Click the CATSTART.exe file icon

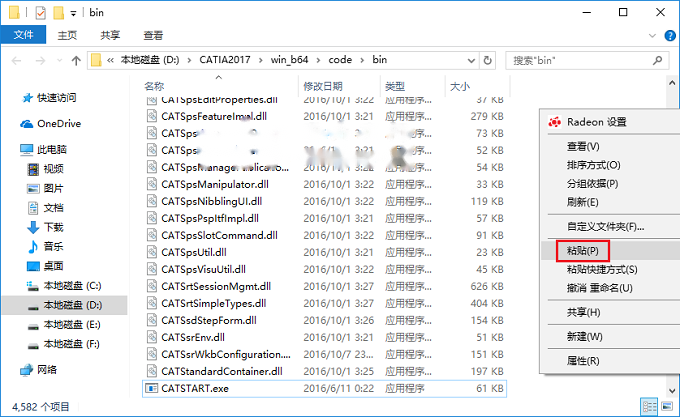(x=151, y=388)
